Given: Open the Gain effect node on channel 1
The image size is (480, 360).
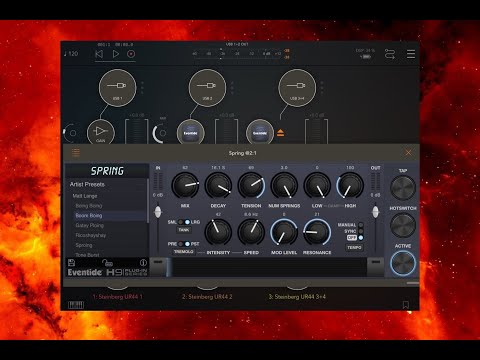Looking at the screenshot, I should (101, 132).
